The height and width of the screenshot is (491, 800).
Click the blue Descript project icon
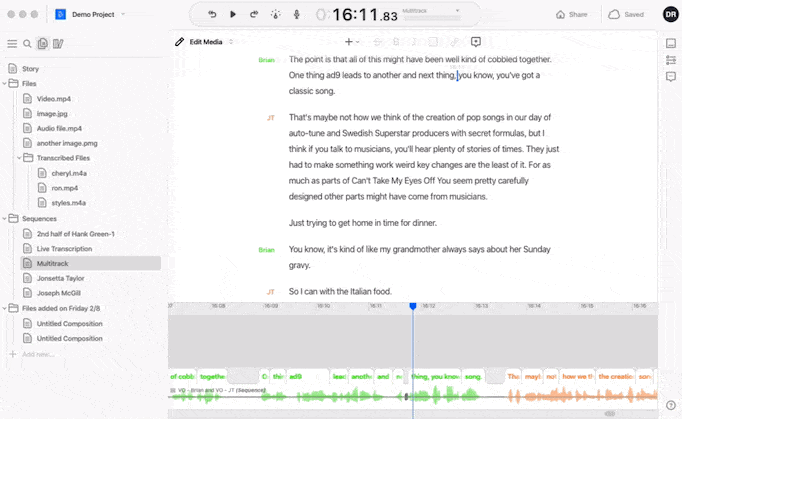pyautogui.click(x=60, y=14)
